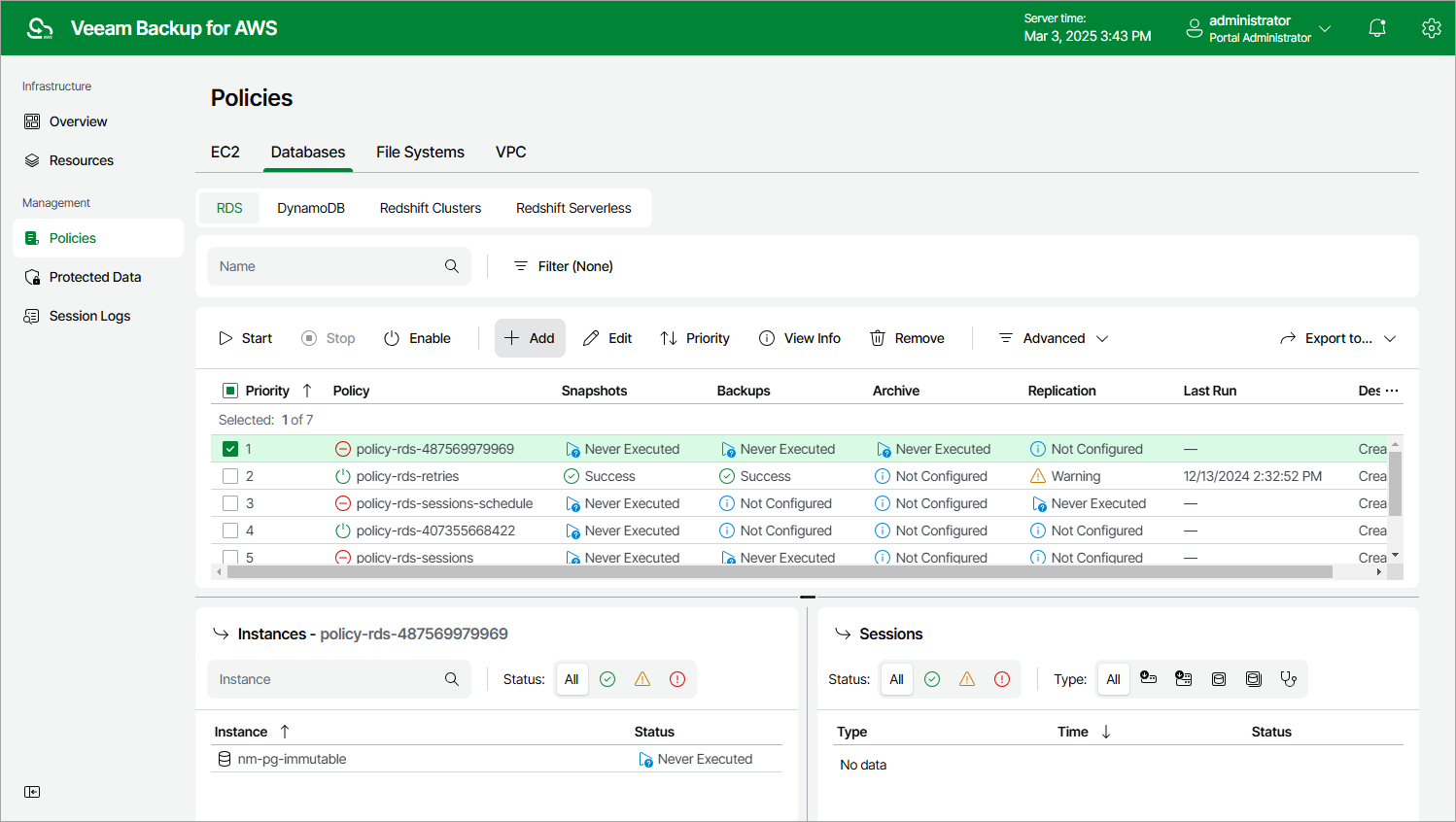Filter instances by warning status icon
Screen dimensions: 1456x822
642,679
